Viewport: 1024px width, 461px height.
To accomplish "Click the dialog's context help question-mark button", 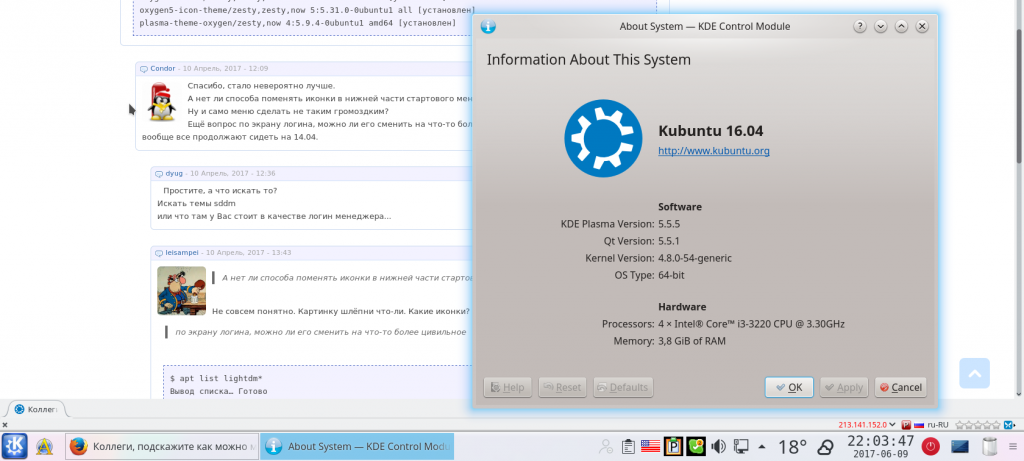I will point(860,27).
